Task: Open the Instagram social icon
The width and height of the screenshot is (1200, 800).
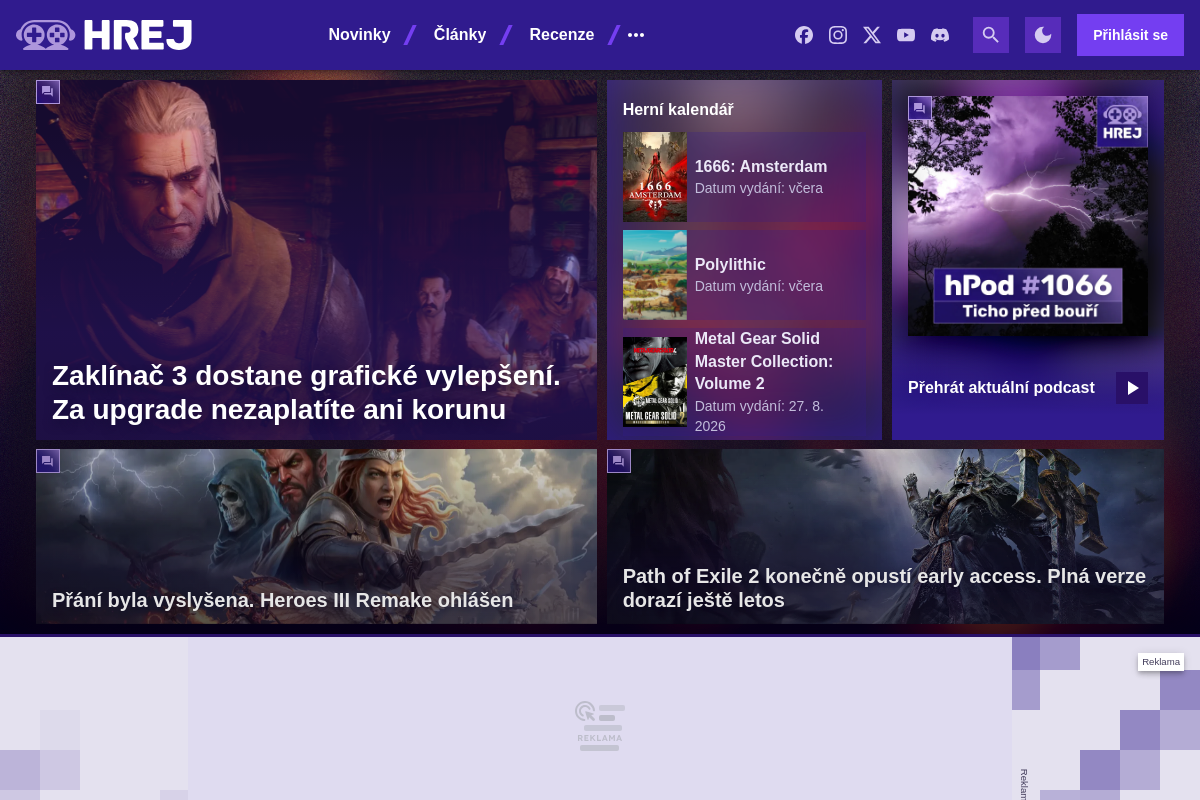Action: coord(838,35)
